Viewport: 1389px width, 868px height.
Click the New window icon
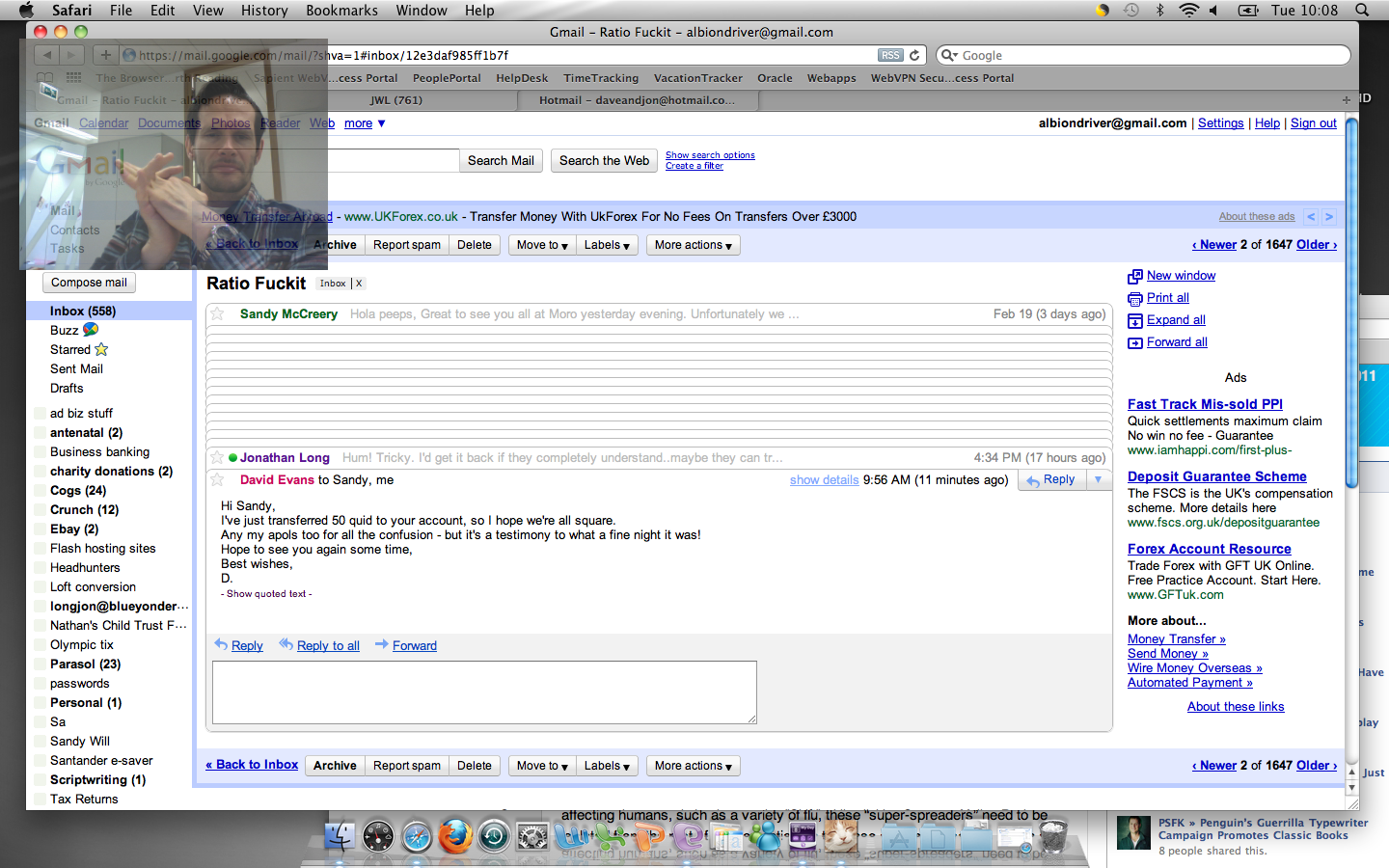tap(1135, 277)
